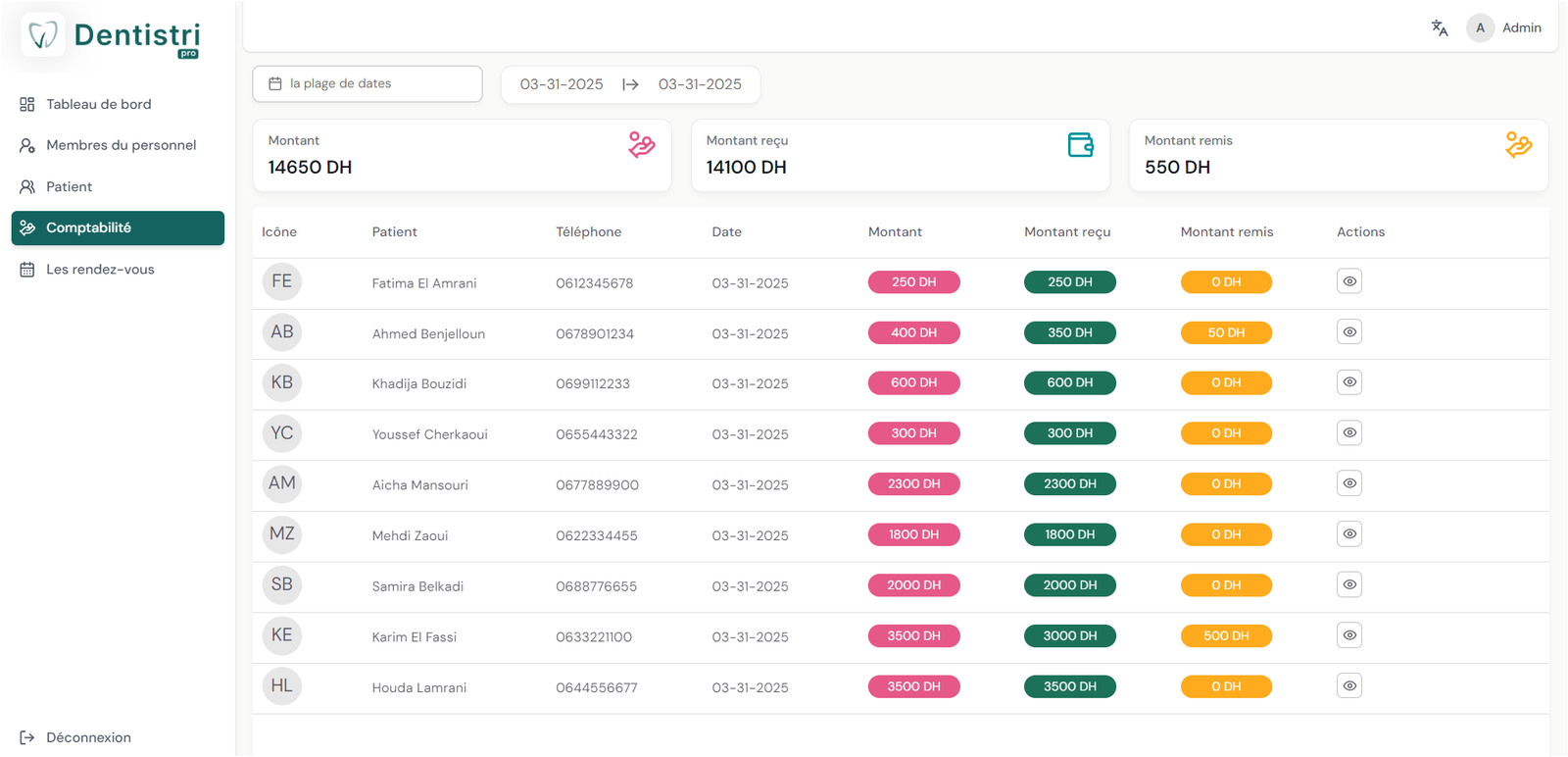Click the pink Montant card icon
The width and height of the screenshot is (1568, 757).
coord(641,145)
